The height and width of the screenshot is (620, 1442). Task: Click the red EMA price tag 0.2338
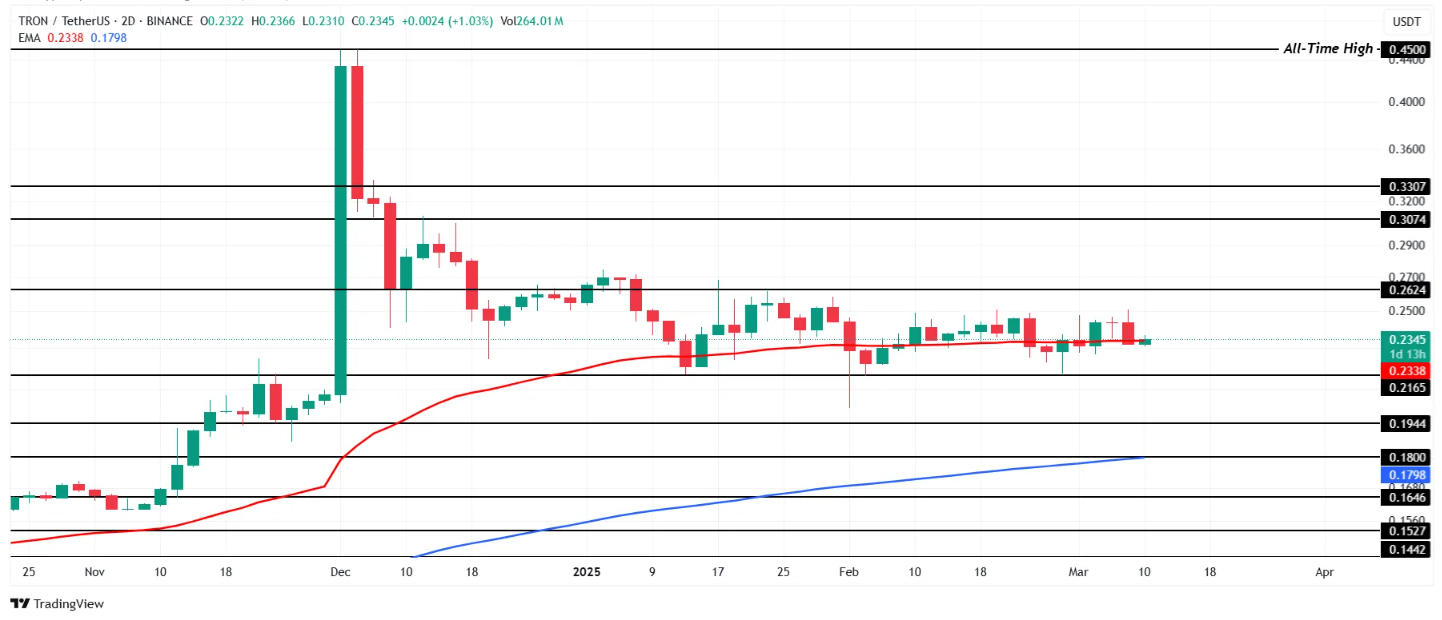click(x=1405, y=370)
